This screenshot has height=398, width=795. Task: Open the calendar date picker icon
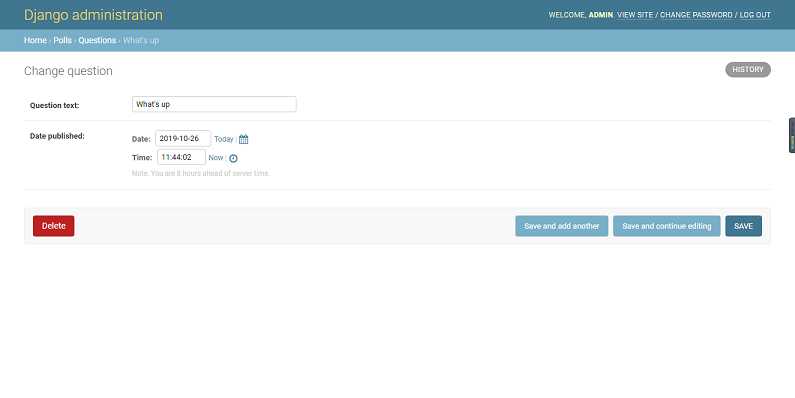(243, 139)
